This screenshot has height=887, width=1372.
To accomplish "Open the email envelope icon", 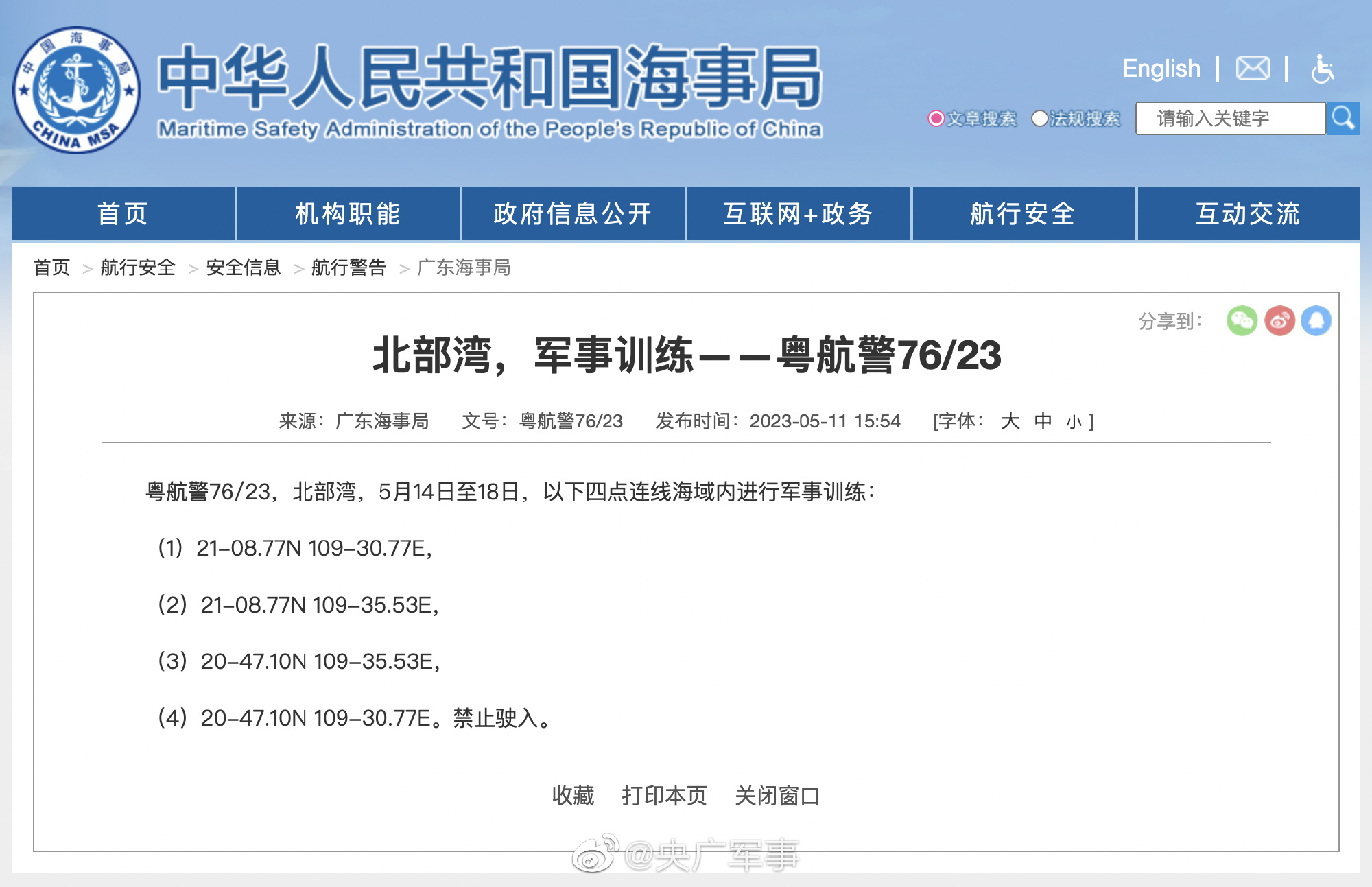I will point(1253,69).
